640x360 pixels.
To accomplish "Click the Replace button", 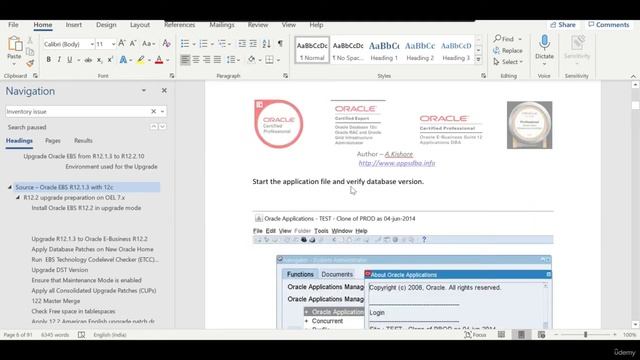I will 508,50.
